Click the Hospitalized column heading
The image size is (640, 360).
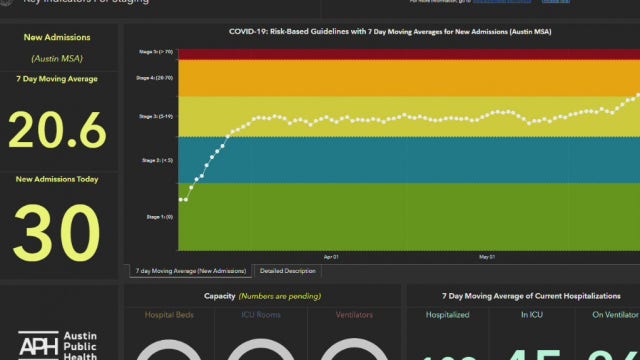coord(447,315)
